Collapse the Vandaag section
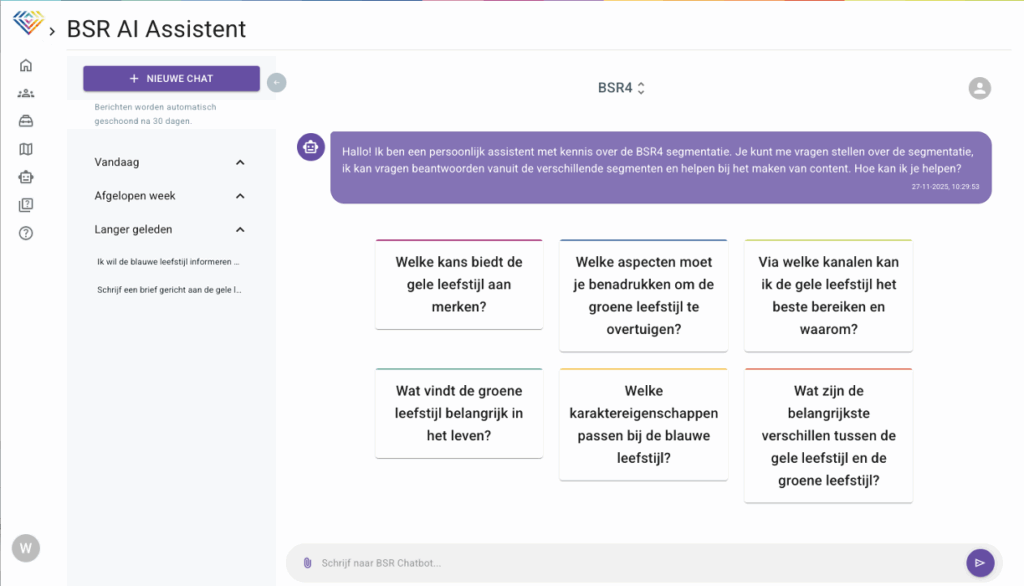 point(240,162)
